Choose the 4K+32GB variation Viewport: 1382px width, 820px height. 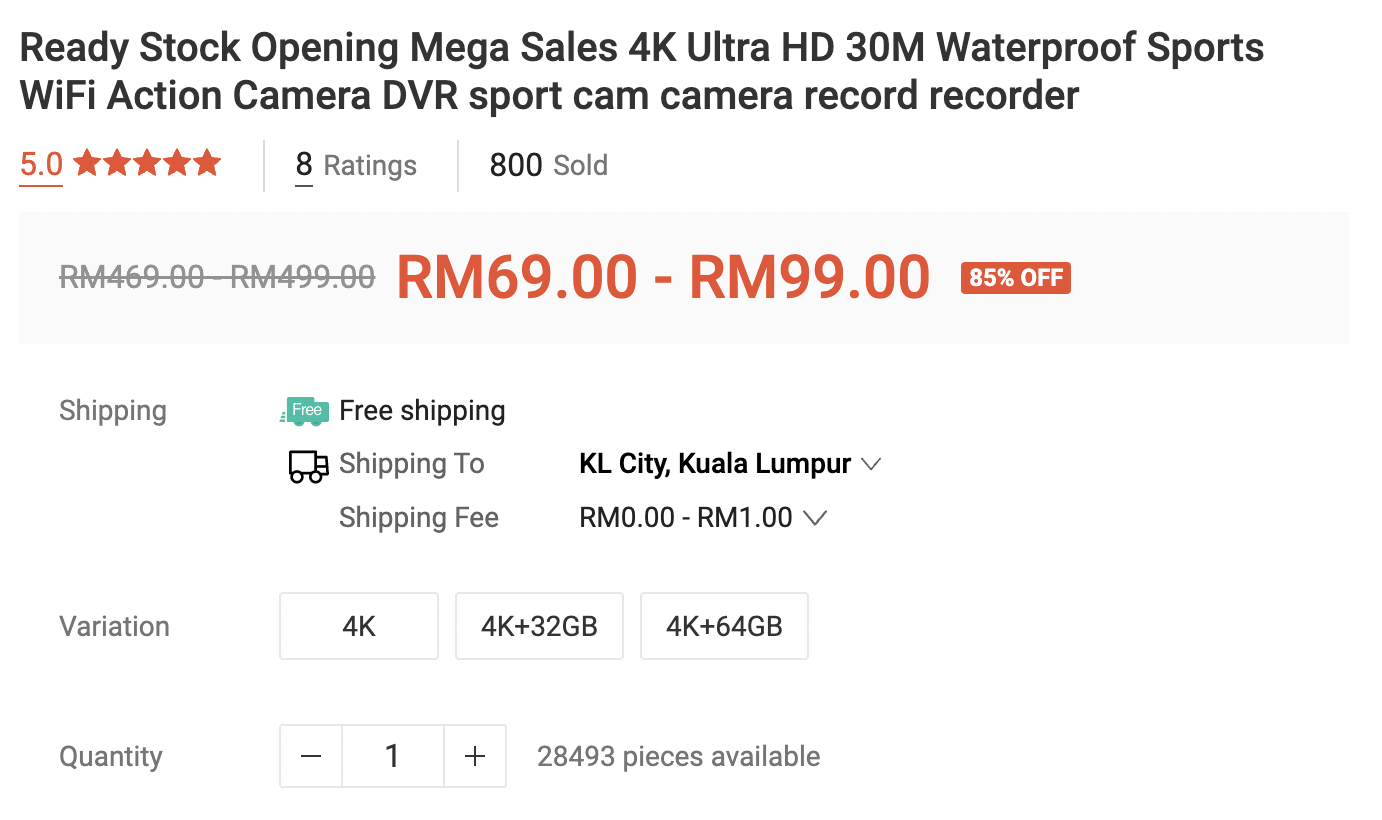click(539, 627)
